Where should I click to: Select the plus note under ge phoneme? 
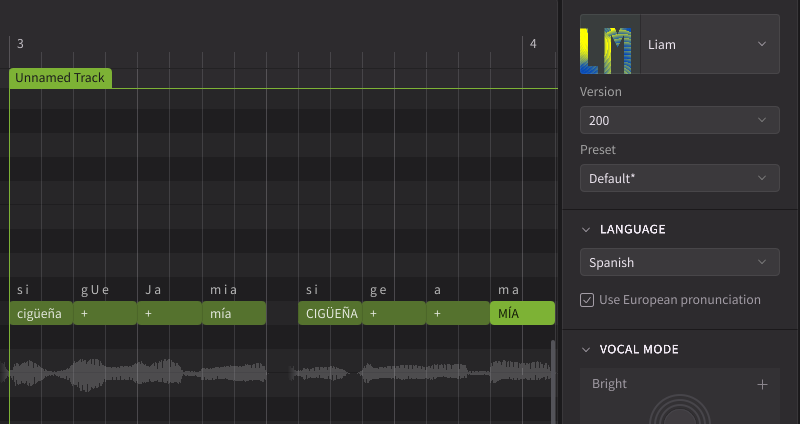(x=394, y=313)
